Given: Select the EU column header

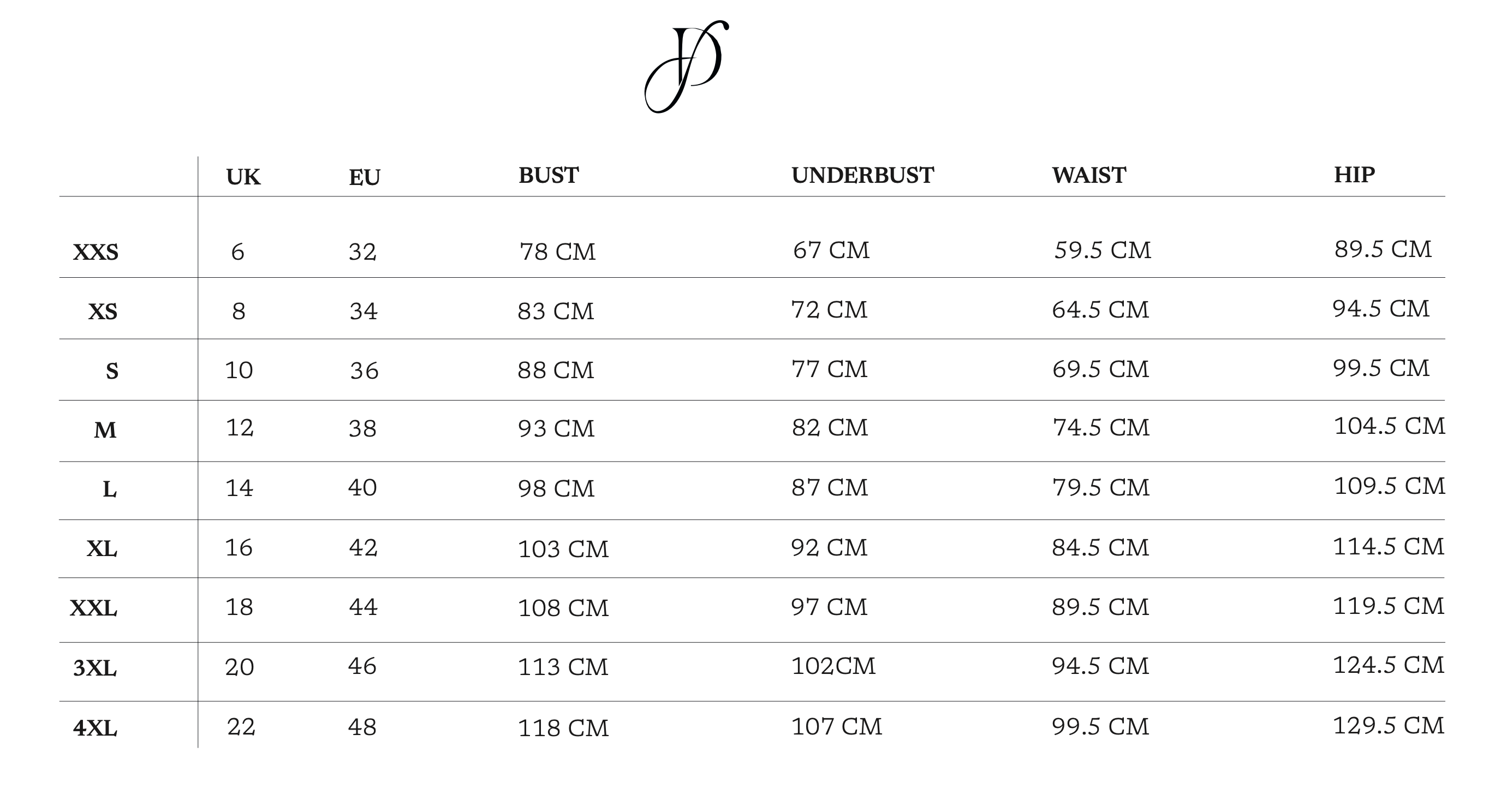Looking at the screenshot, I should [x=364, y=178].
